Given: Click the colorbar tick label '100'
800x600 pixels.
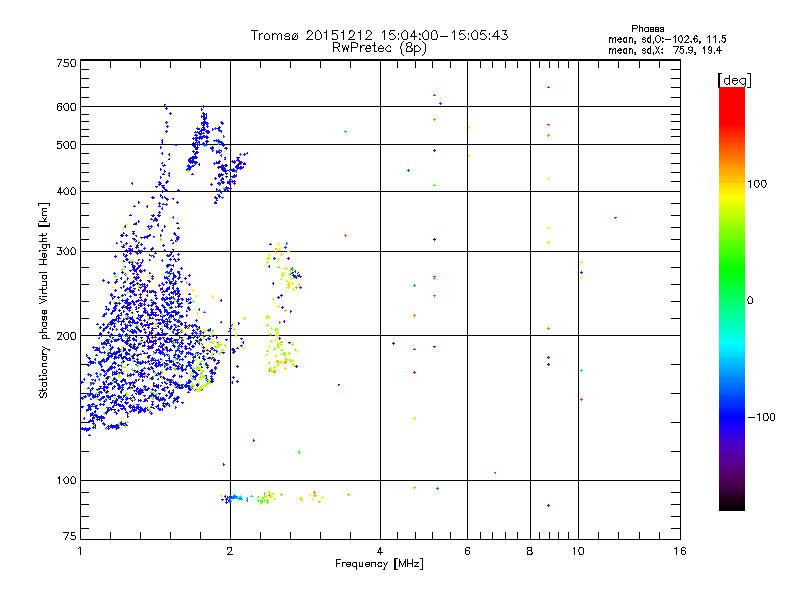Looking at the screenshot, I should [x=757, y=184].
